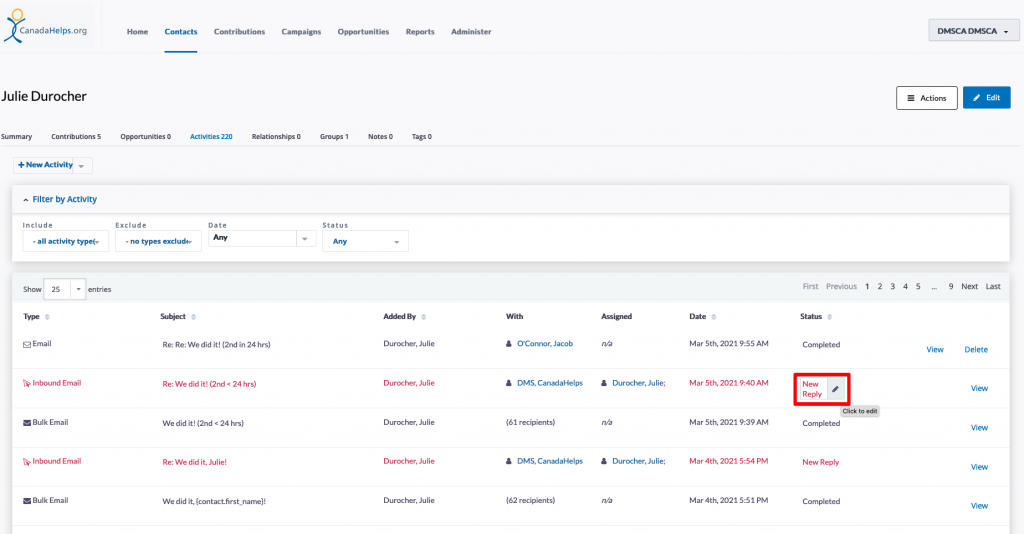
Task: Go to page 2 of activities
Action: tap(880, 287)
